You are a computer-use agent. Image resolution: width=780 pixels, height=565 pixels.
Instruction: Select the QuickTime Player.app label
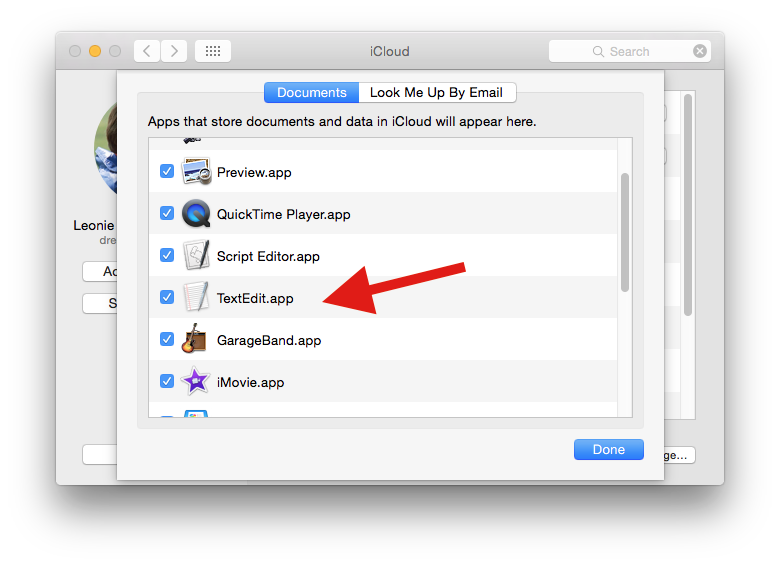click(x=284, y=214)
